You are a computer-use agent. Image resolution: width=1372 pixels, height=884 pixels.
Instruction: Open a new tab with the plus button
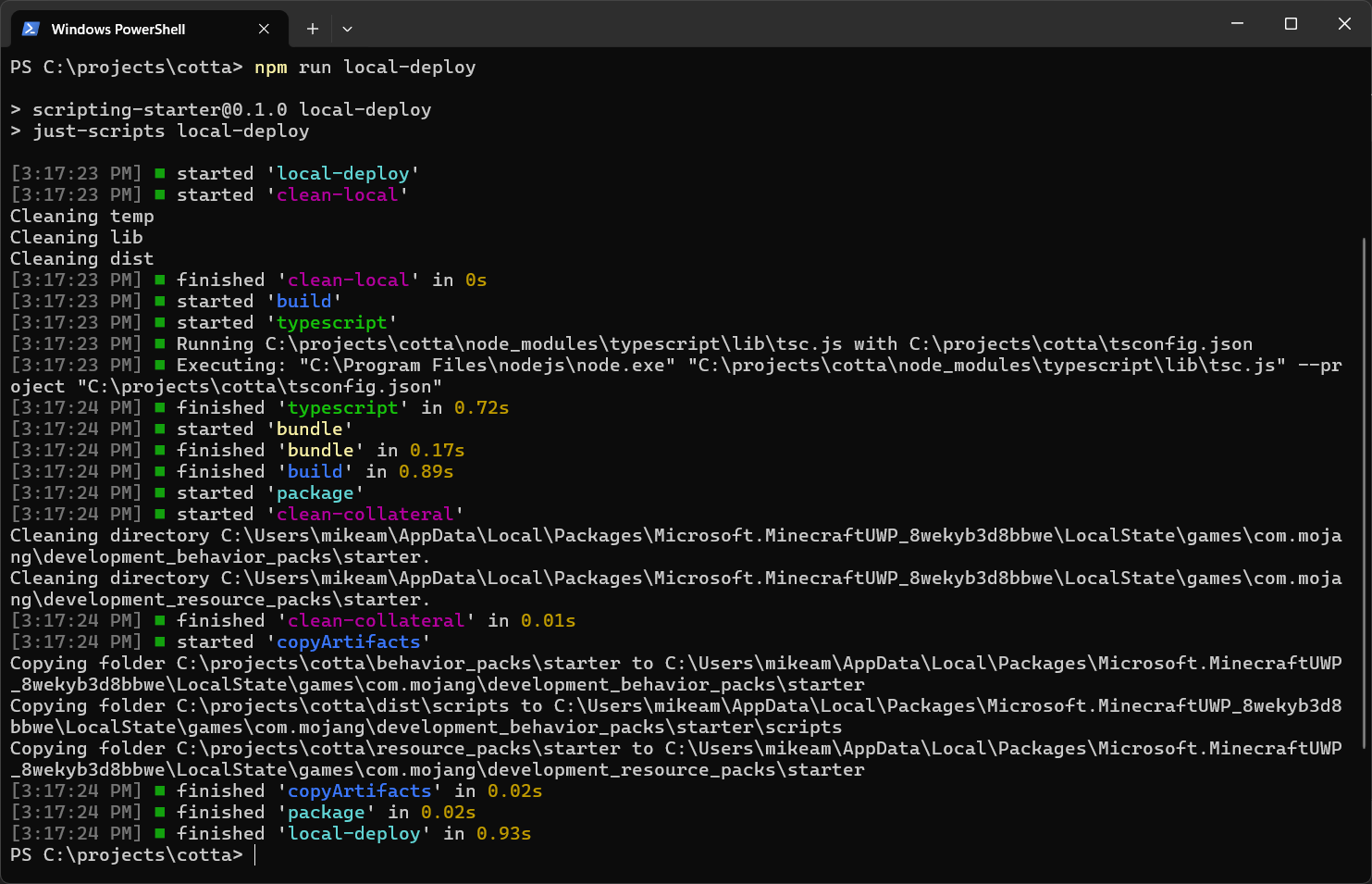point(312,29)
